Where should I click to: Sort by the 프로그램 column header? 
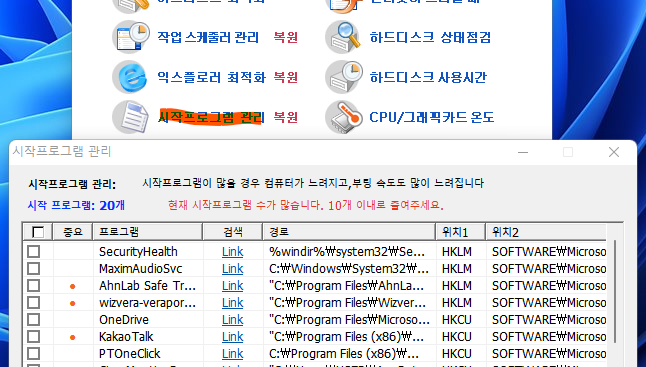click(147, 232)
